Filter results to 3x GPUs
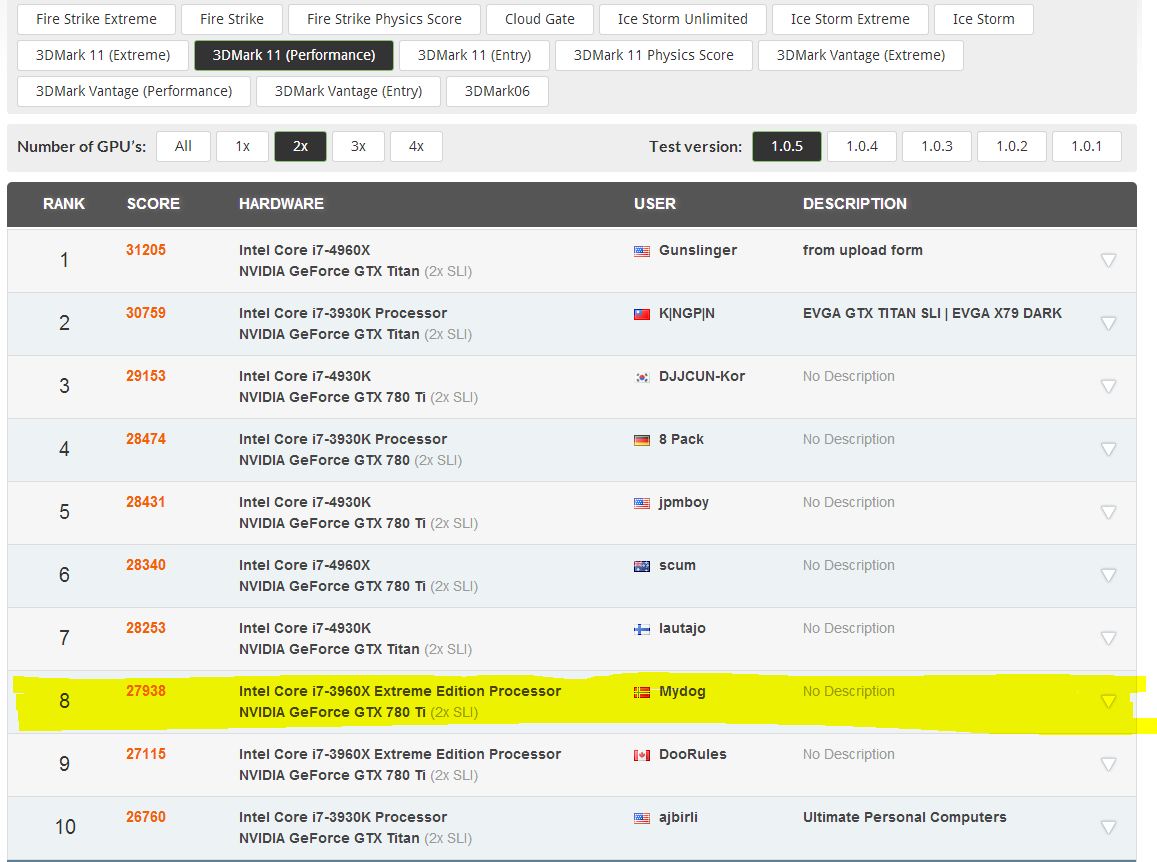1157x862 pixels. 359,146
